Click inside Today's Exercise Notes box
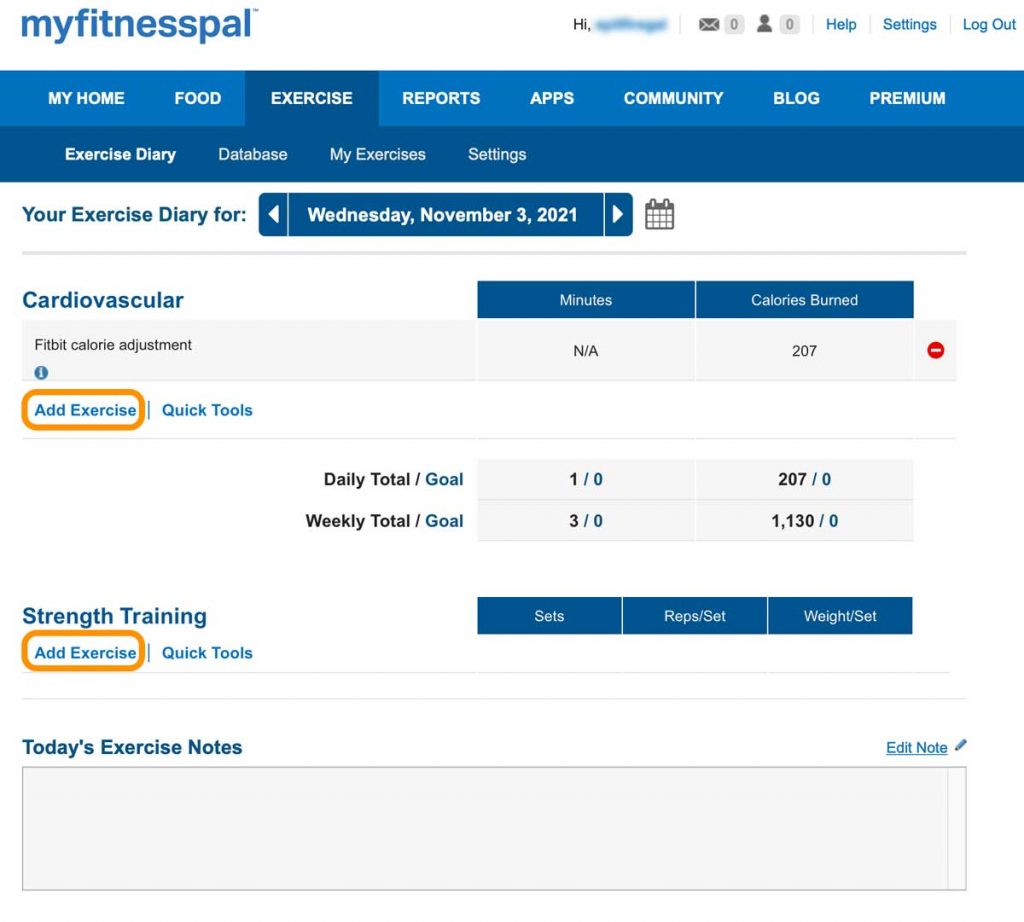The image size is (1024, 922). (x=485, y=828)
